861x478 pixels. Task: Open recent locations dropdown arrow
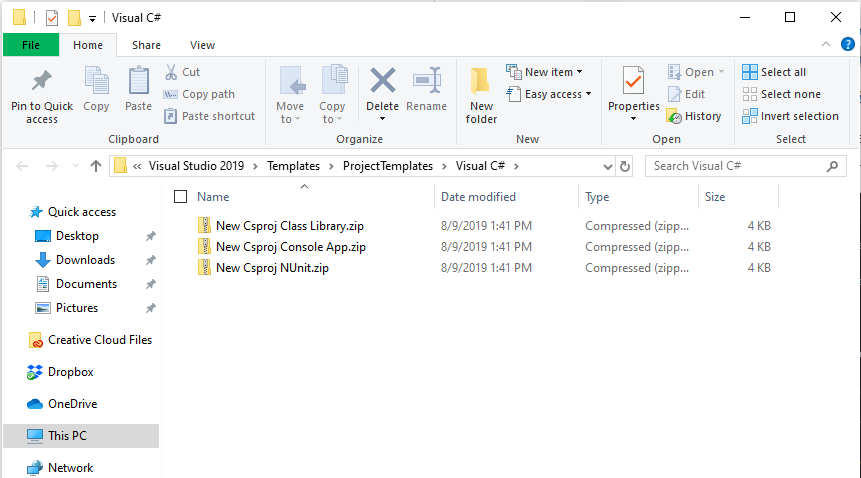[75, 166]
